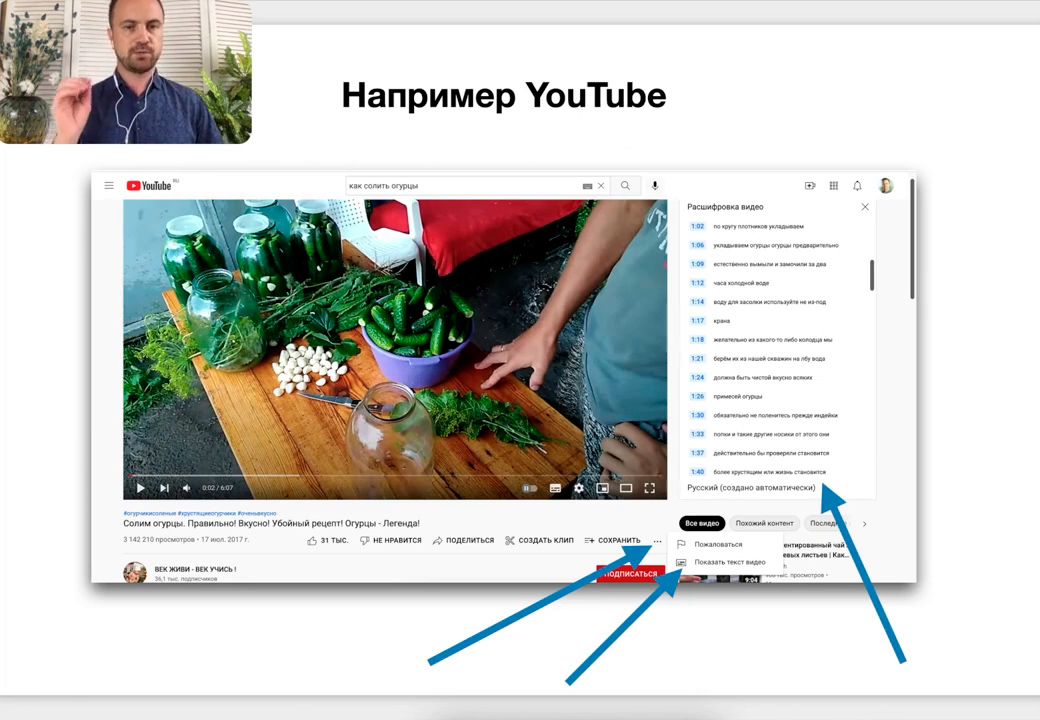
Task: Open the YouTube apps grid icon
Action: [x=834, y=186]
